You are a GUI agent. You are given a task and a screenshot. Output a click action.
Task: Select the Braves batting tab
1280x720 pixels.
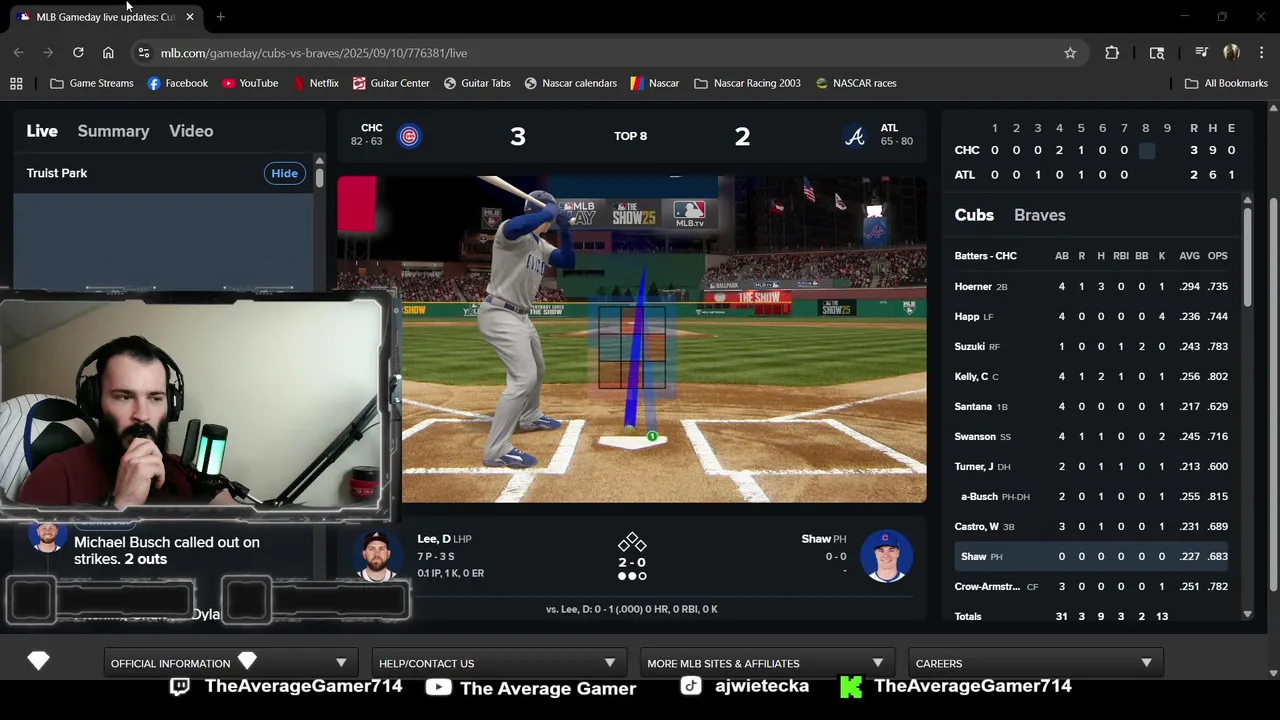tap(1040, 215)
